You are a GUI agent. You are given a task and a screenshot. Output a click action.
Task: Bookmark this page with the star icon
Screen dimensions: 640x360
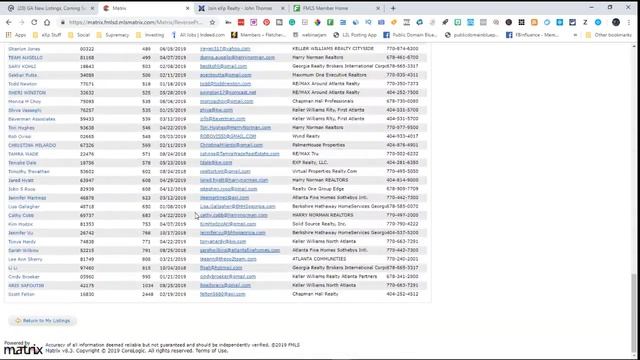pyautogui.click(x=212, y=22)
